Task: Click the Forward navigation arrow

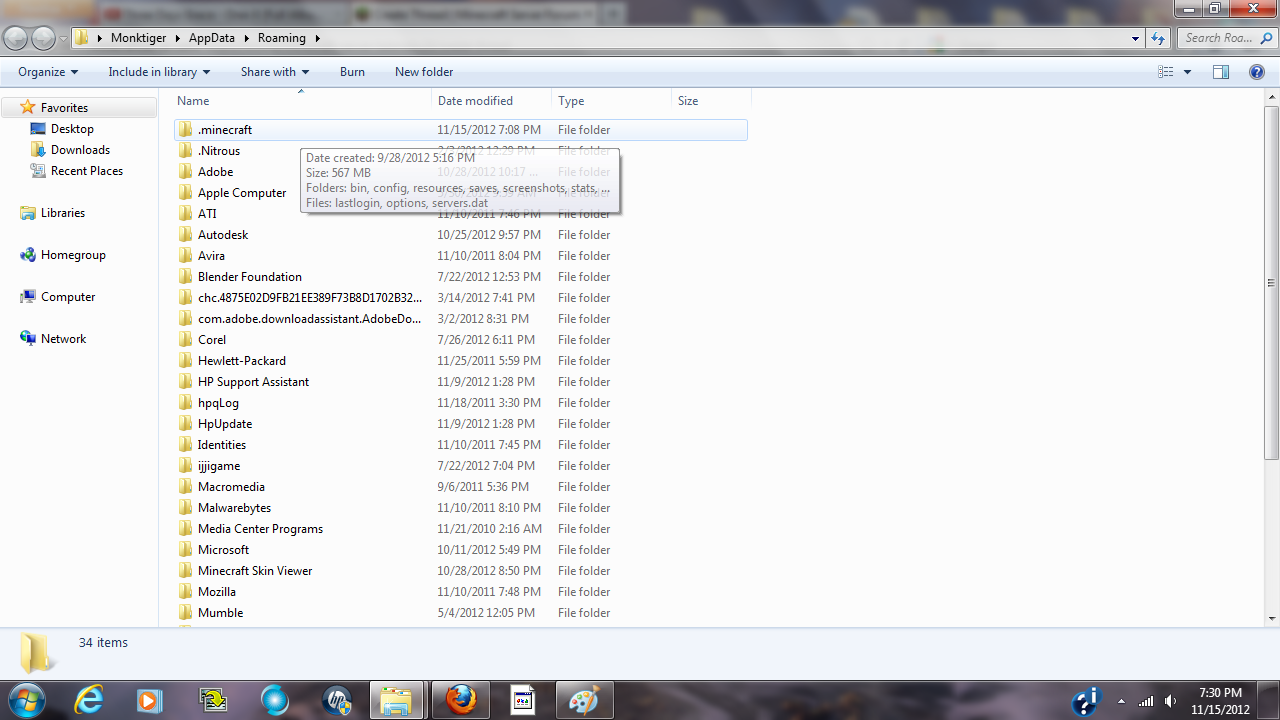Action: click(44, 38)
